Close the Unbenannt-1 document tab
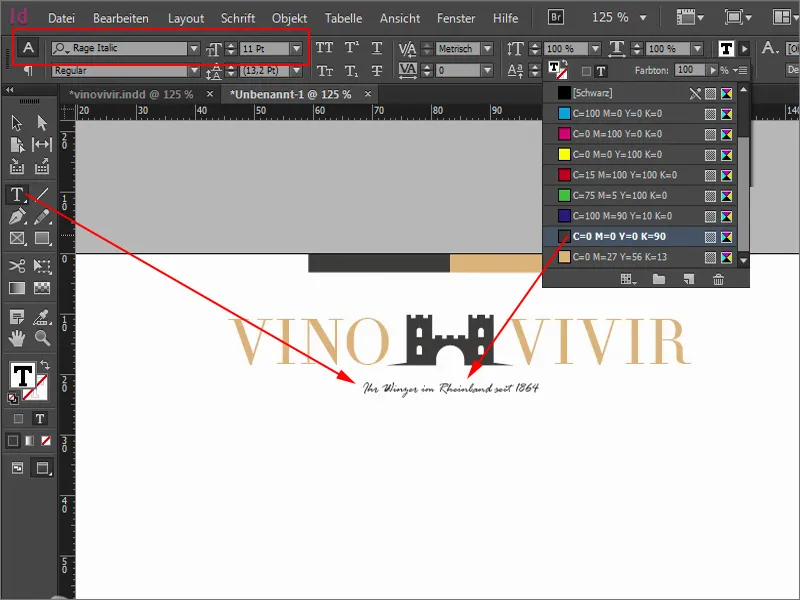This screenshot has height=600, width=800. (x=368, y=94)
